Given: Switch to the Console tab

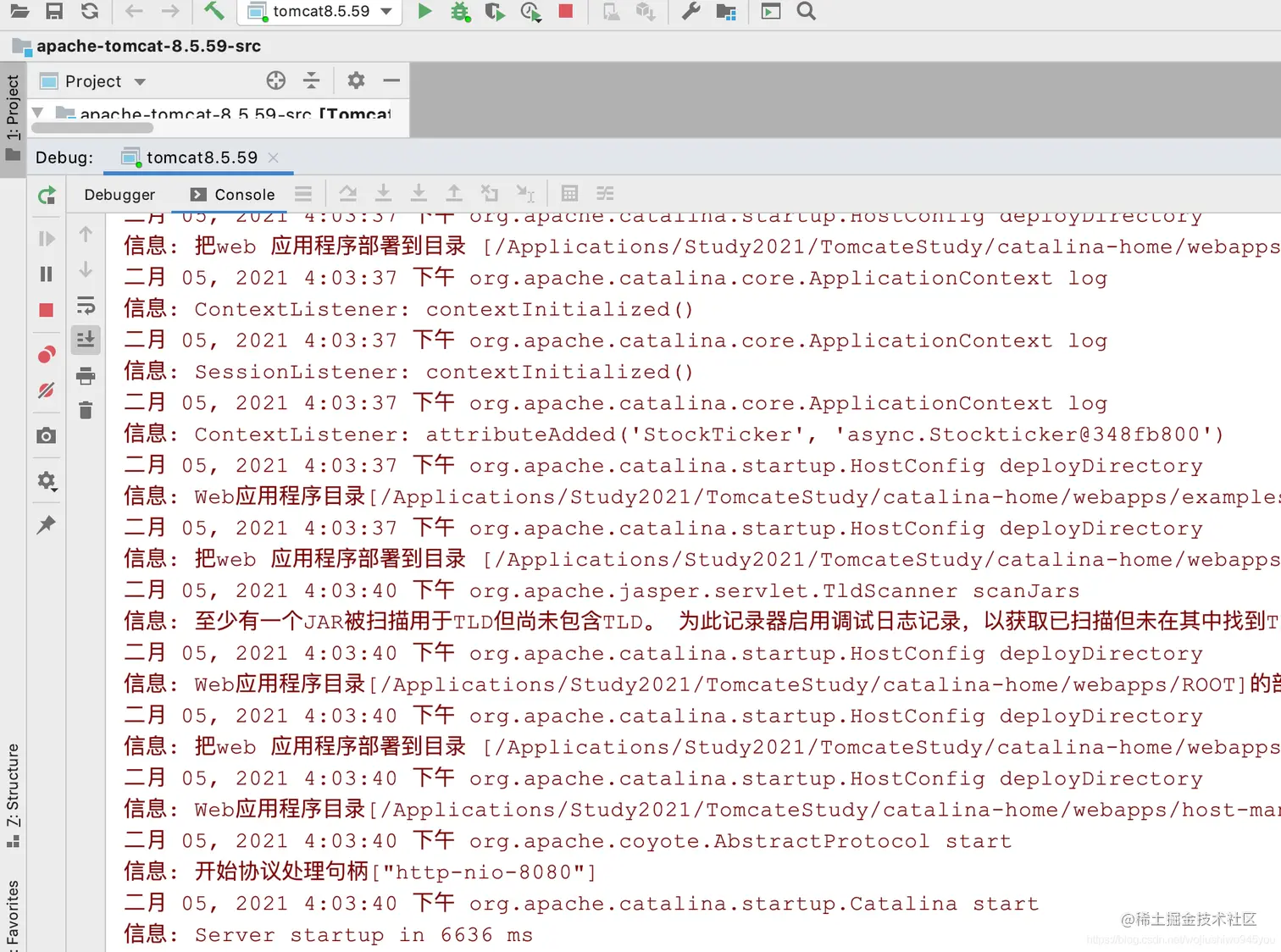Looking at the screenshot, I should (233, 194).
